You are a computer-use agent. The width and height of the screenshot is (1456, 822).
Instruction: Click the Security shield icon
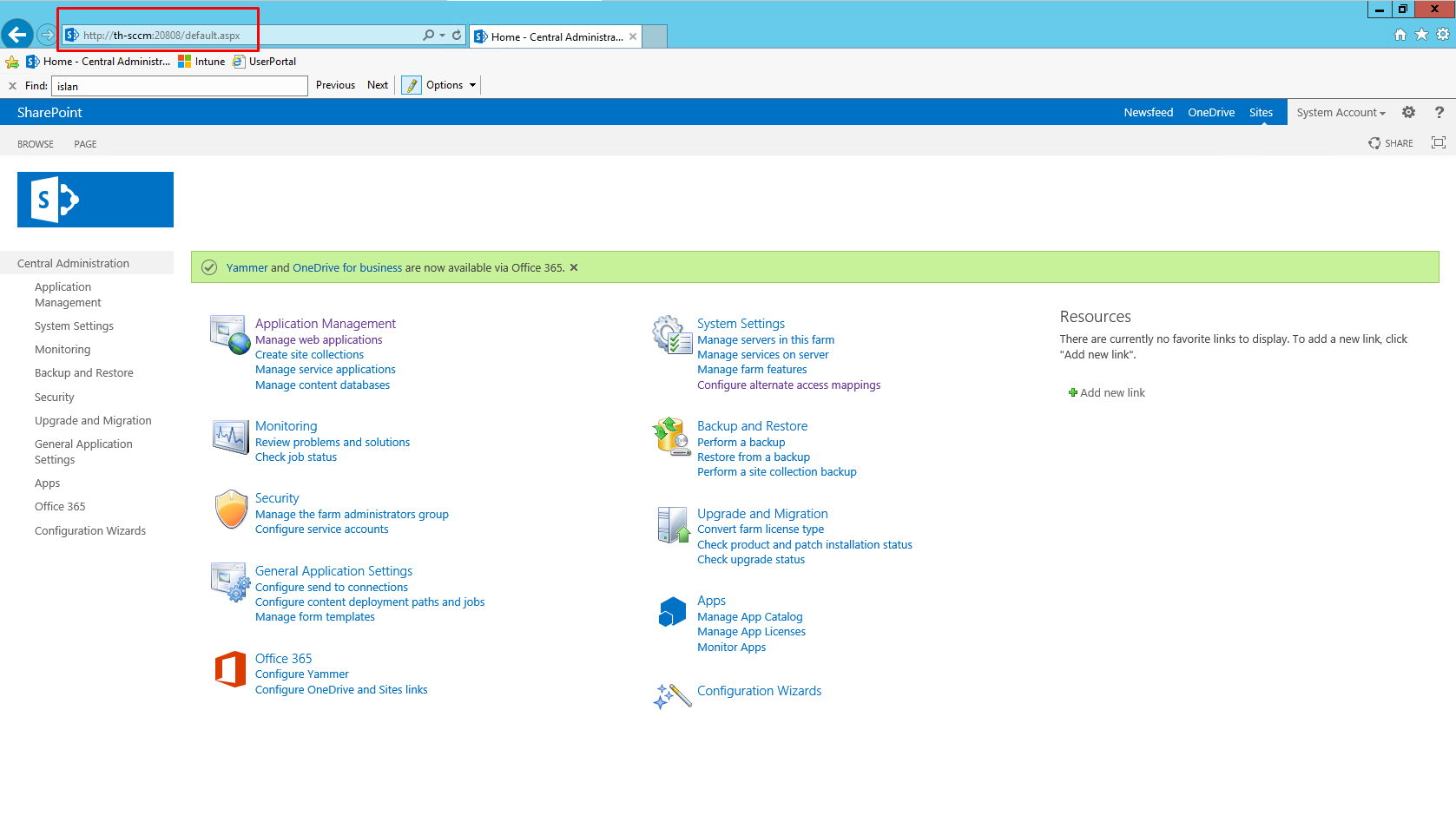231,509
